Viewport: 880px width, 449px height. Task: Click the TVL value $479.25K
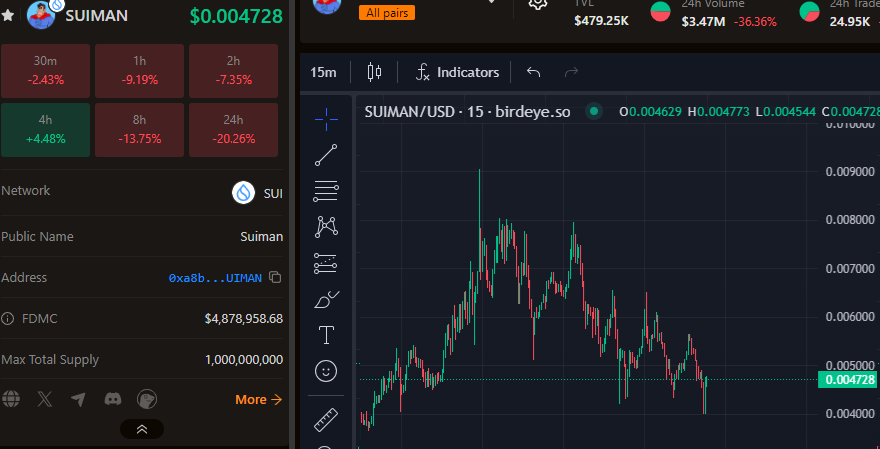coord(602,21)
